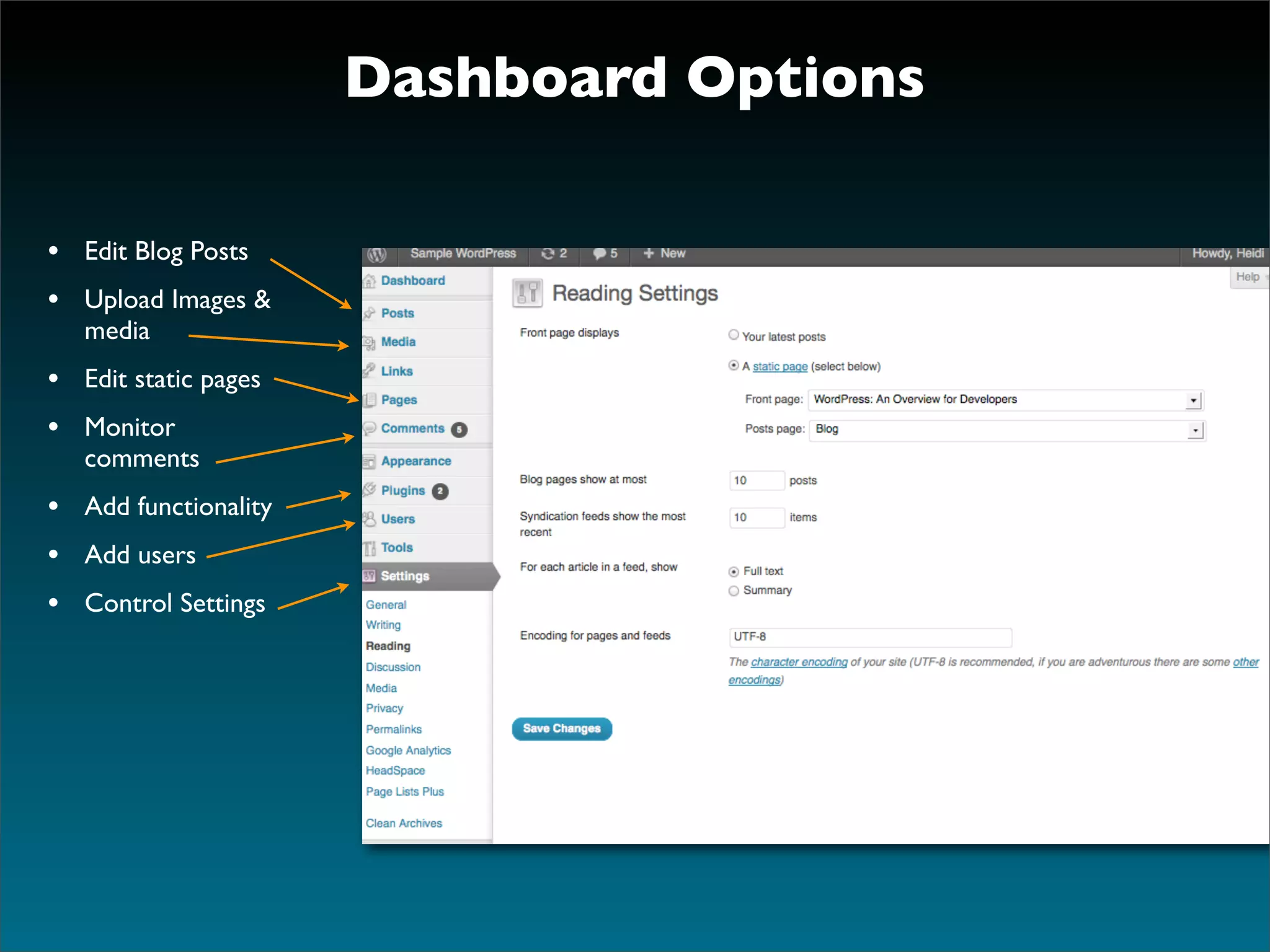Screen dimensions: 1270x952
Task: Click the Encoding UTF-8 input field
Action: (870, 637)
